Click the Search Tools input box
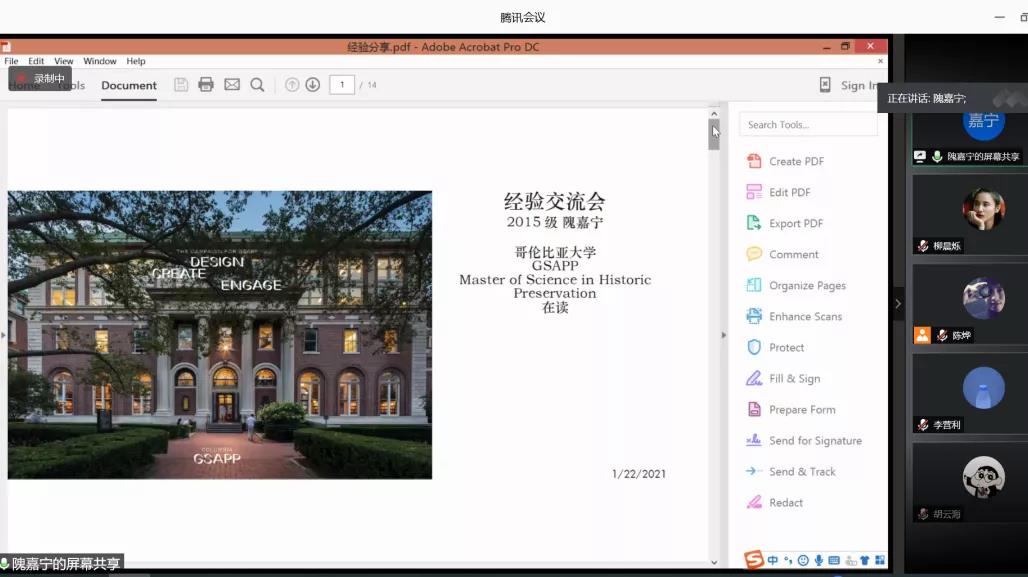1028x577 pixels. (808, 125)
